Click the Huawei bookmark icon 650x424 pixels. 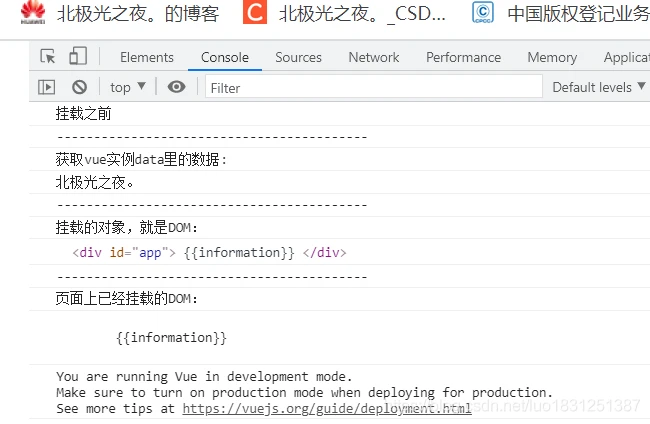[x=33, y=14]
